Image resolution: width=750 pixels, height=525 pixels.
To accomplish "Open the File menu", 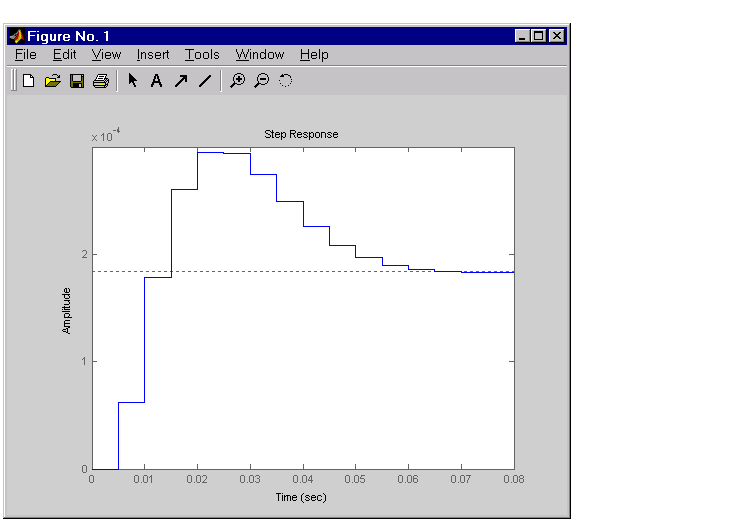I will (x=25, y=55).
